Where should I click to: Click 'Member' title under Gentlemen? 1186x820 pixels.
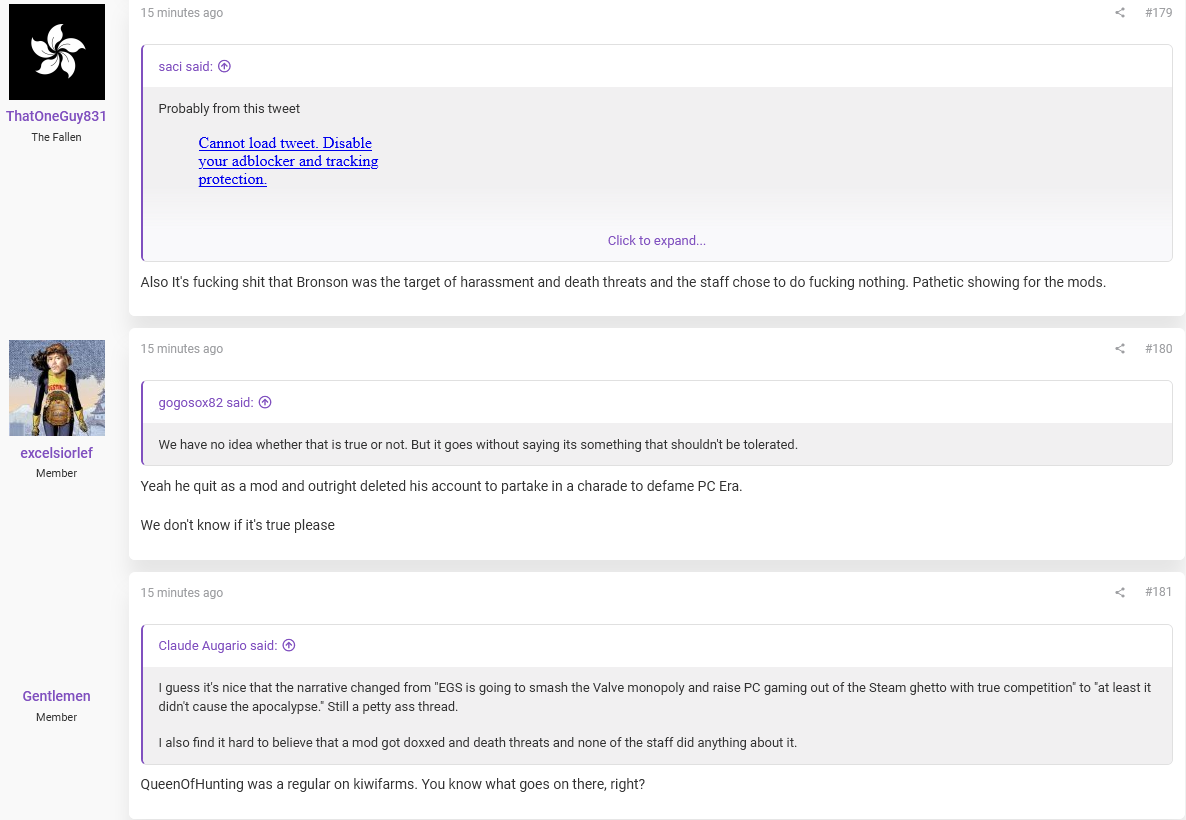coord(57,716)
